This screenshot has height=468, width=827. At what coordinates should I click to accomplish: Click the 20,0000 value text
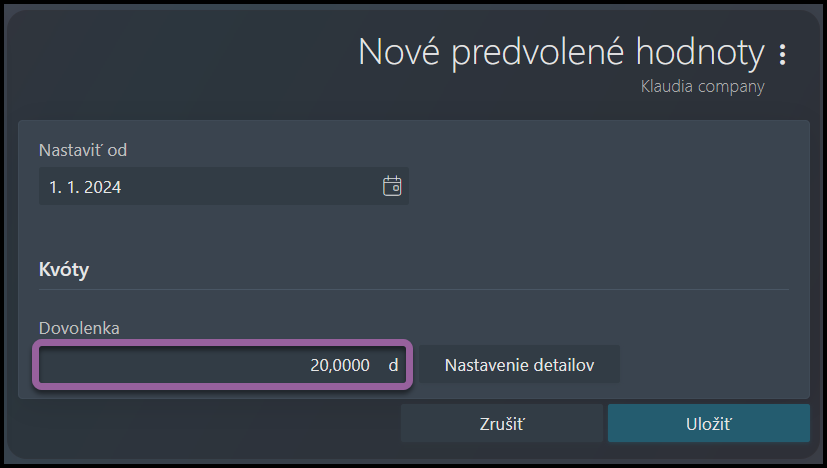click(x=340, y=365)
